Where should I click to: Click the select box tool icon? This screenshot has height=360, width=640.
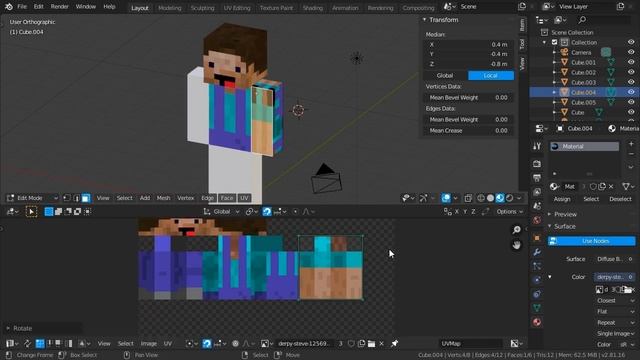pos(31,211)
